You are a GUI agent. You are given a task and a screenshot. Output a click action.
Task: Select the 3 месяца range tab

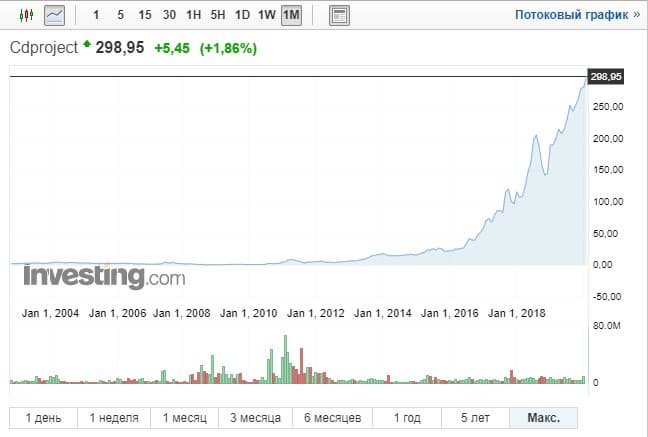click(x=255, y=418)
